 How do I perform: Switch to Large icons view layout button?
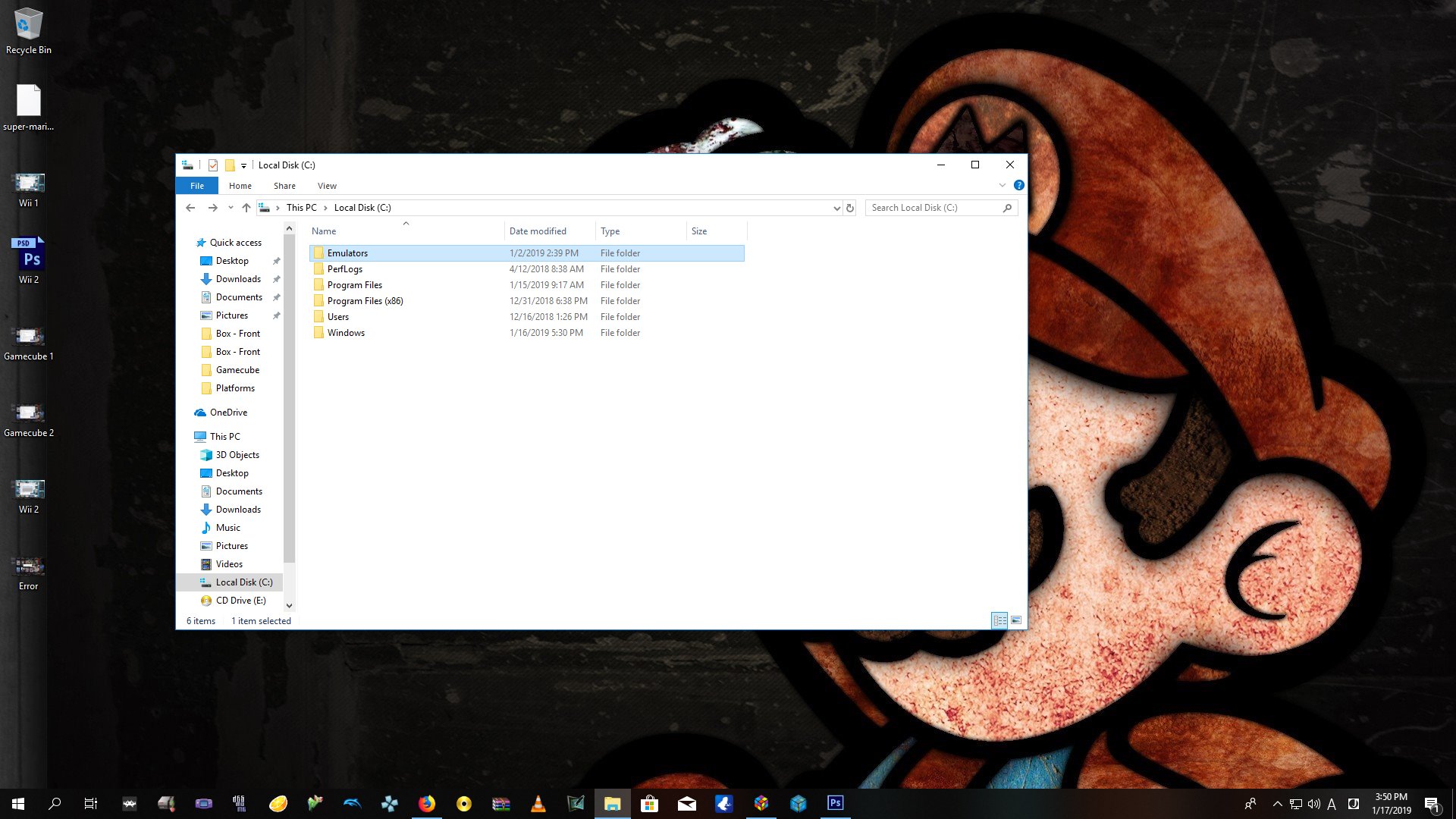click(x=1016, y=620)
